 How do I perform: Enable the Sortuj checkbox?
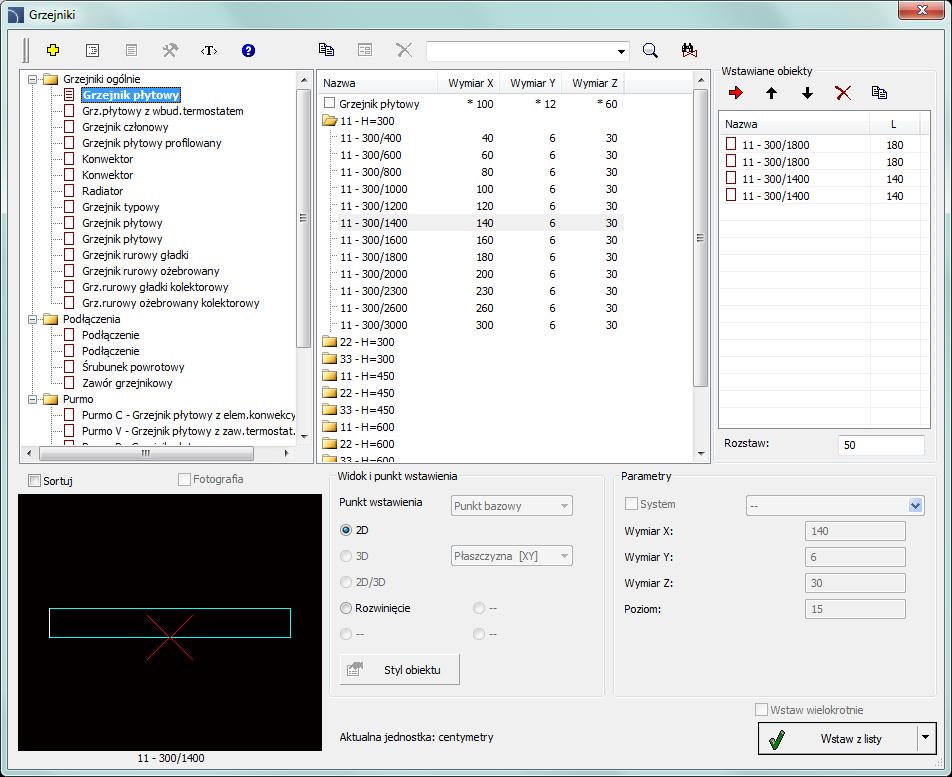(35, 481)
